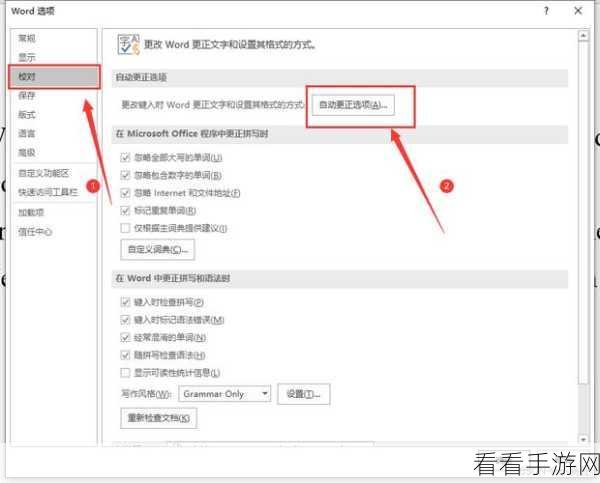
Task: Open the 保存 (Save) category
Action: 27,95
